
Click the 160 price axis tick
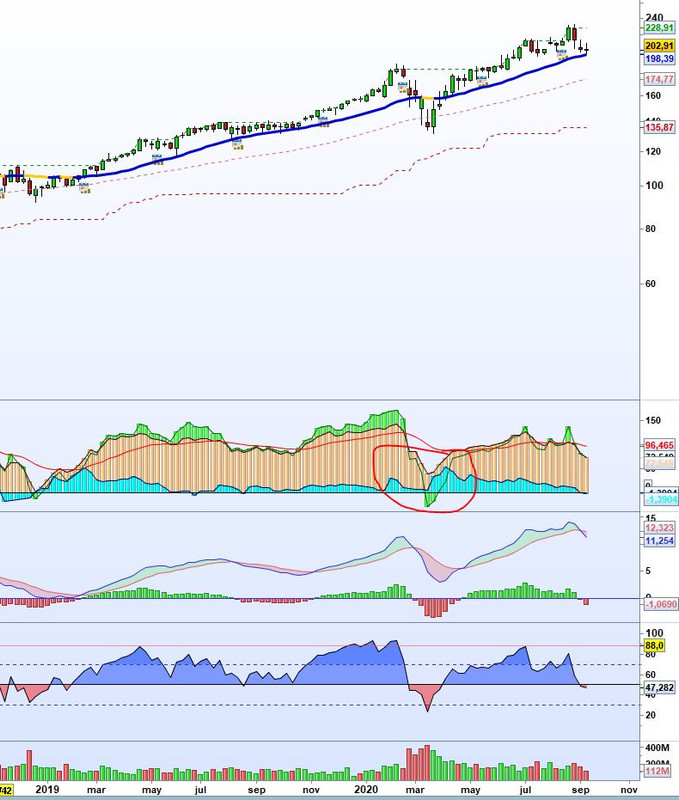[653, 95]
